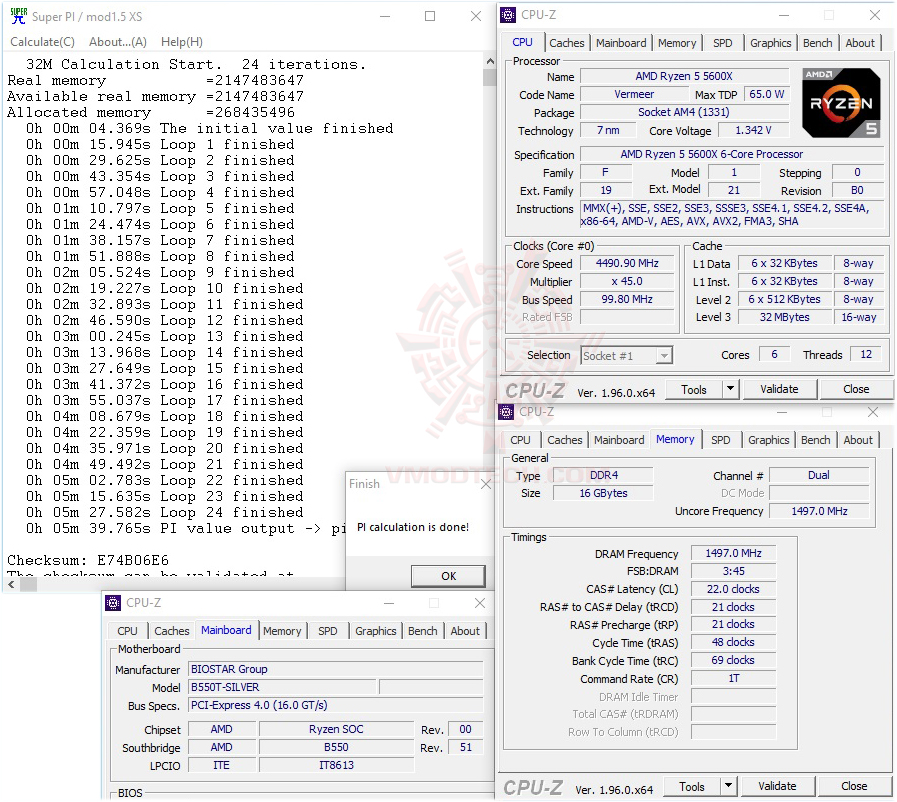Switch to Graphics tab in Memory CPU-Z window
Viewport: 897px width, 802px height.
click(769, 440)
